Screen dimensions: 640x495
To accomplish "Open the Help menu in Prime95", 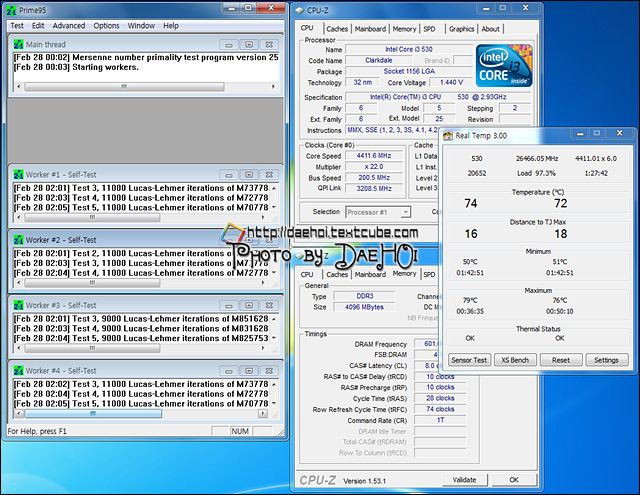I will 171,26.
